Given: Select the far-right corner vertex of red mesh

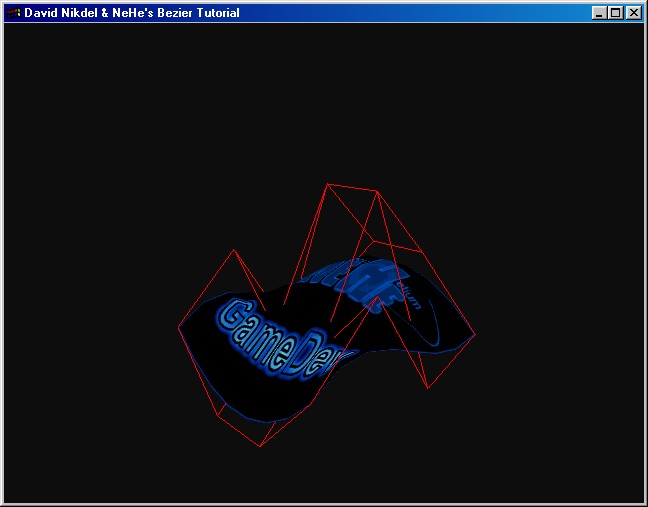Looking at the screenshot, I should 475,334.
